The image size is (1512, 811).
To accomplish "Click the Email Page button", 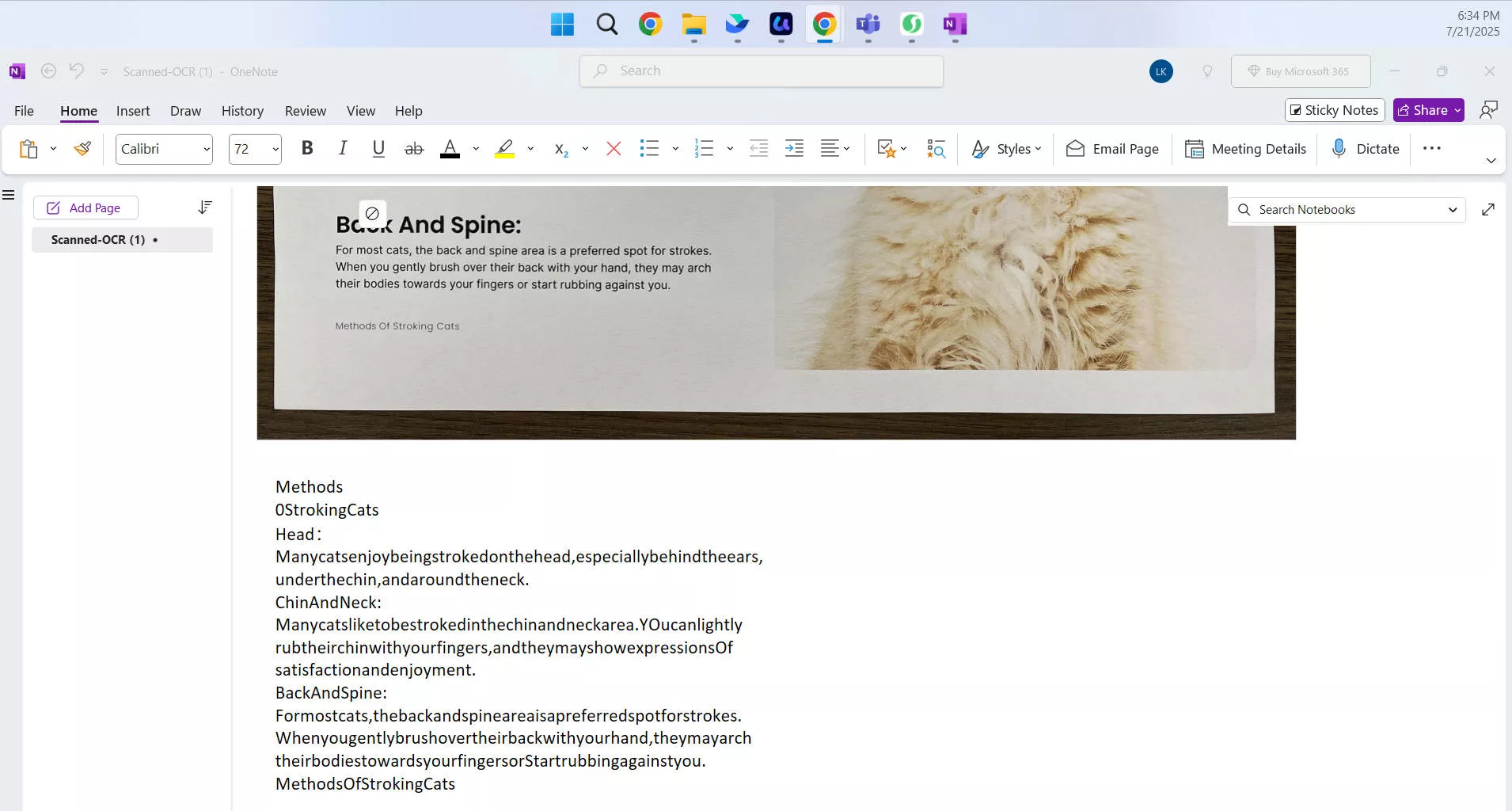I will 1112,149.
